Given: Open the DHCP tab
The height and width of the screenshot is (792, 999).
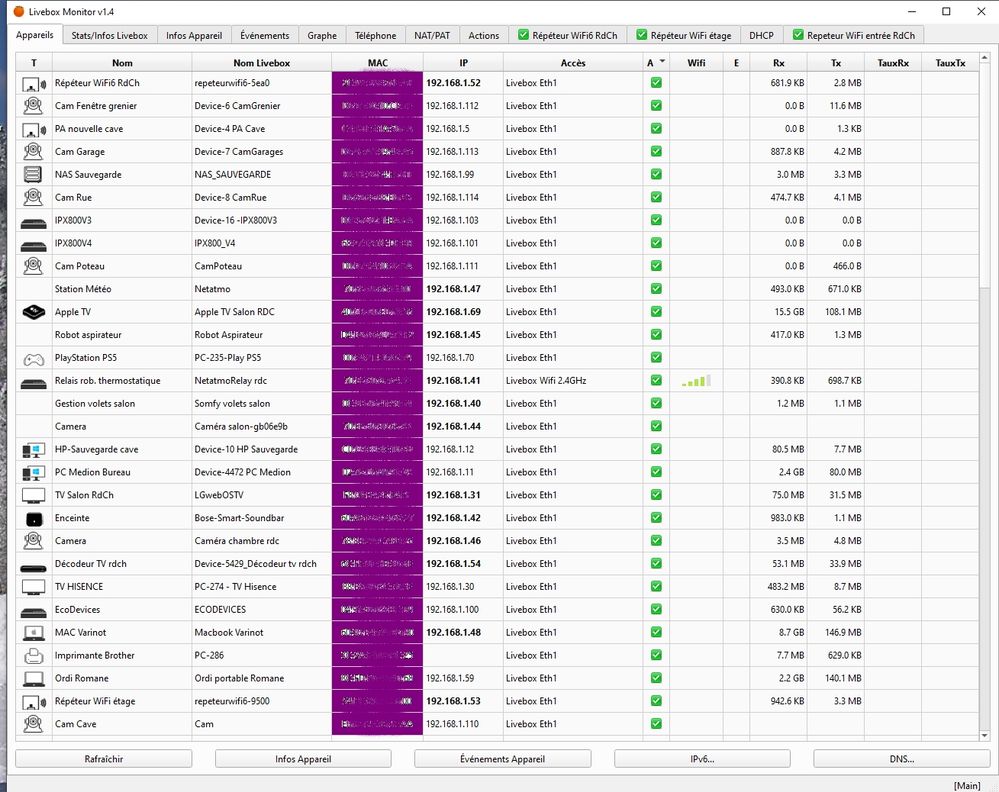Looking at the screenshot, I should point(761,35).
